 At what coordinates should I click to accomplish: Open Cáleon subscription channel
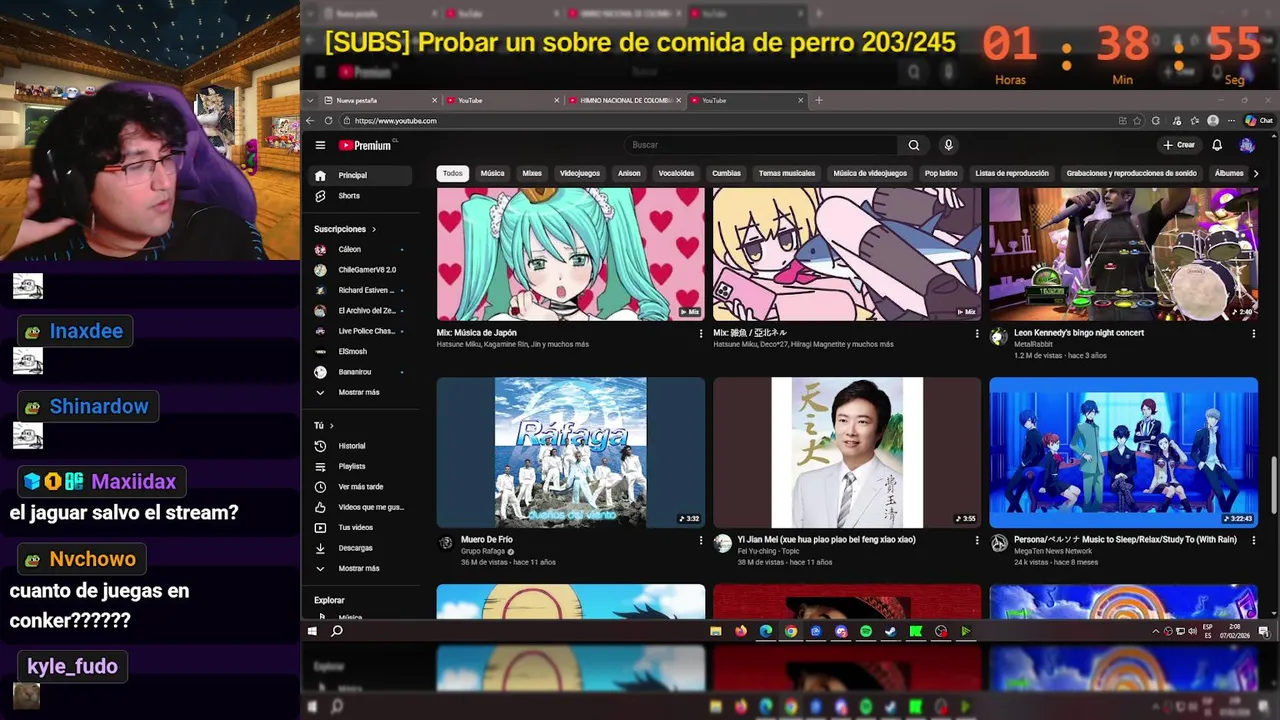pos(361,249)
